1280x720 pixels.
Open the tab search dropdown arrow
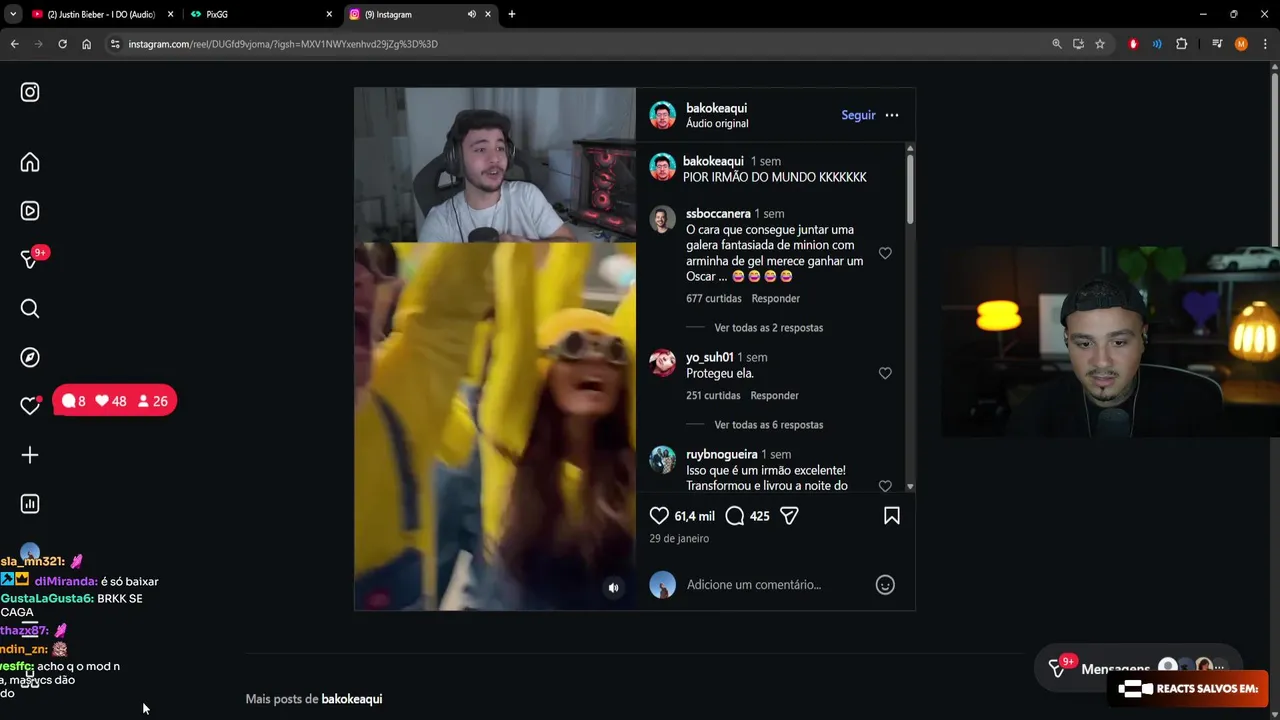click(12, 14)
